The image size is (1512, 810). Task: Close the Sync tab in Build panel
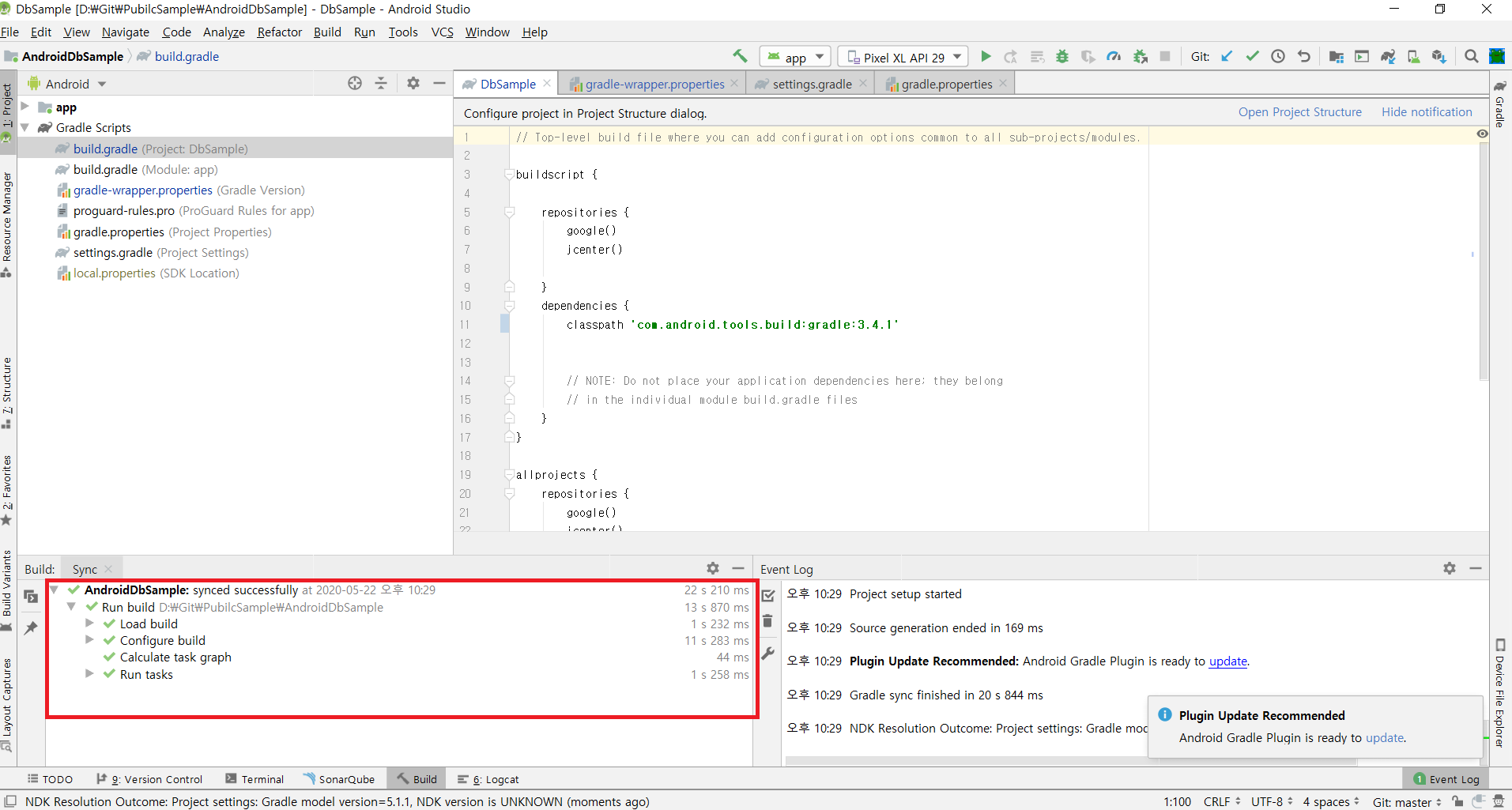click(x=108, y=569)
